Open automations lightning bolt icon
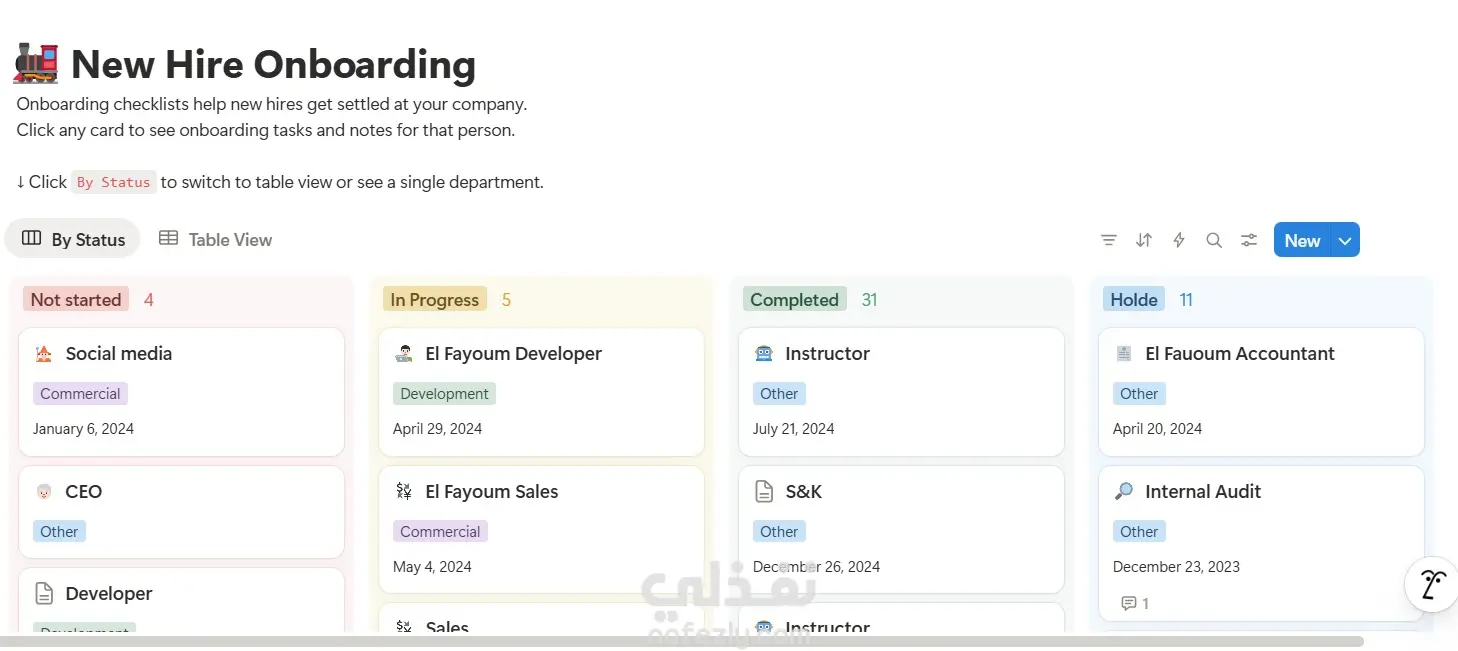Viewport: 1458px width, 651px height. (x=1179, y=240)
